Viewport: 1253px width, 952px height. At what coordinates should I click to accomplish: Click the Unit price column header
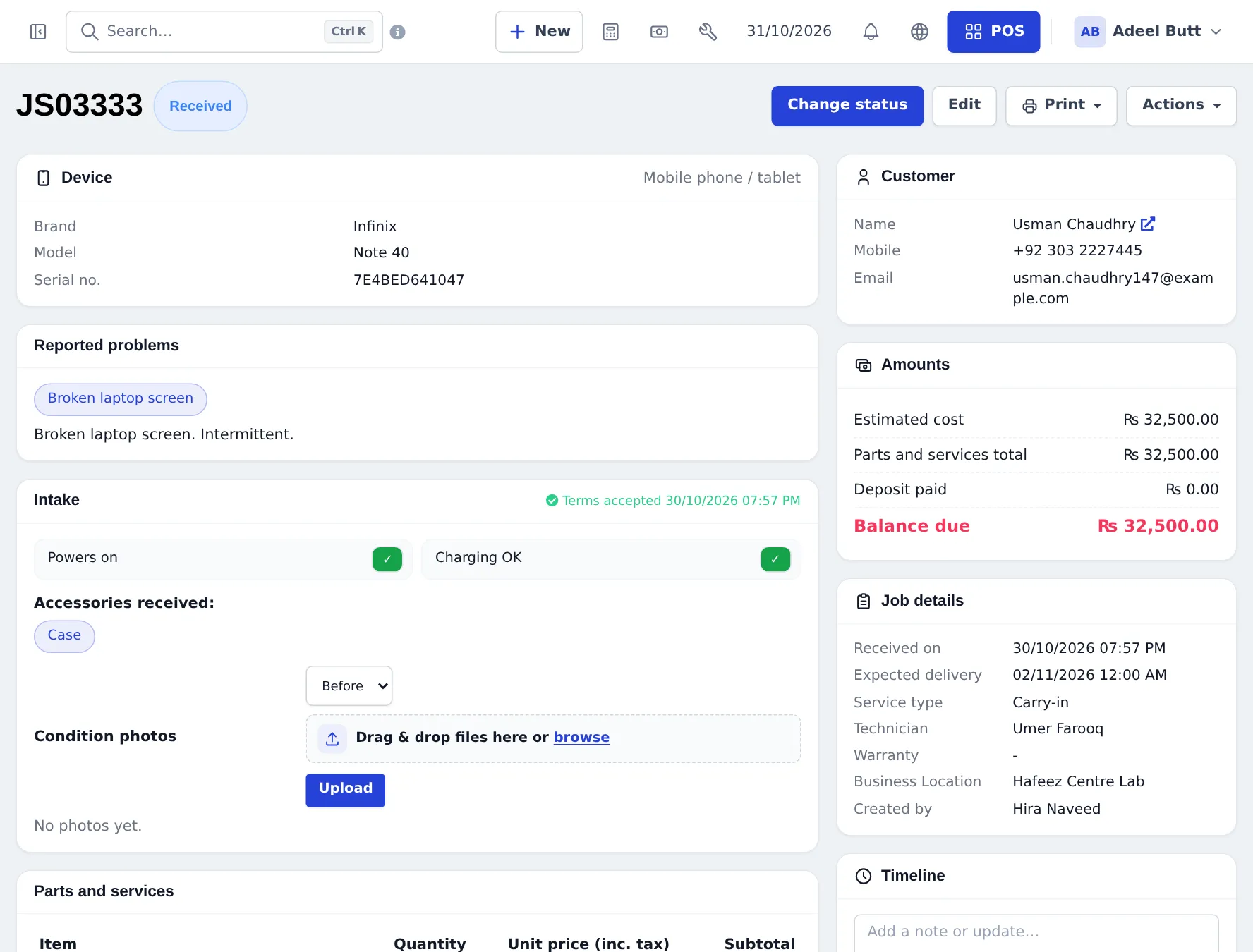tap(588, 944)
